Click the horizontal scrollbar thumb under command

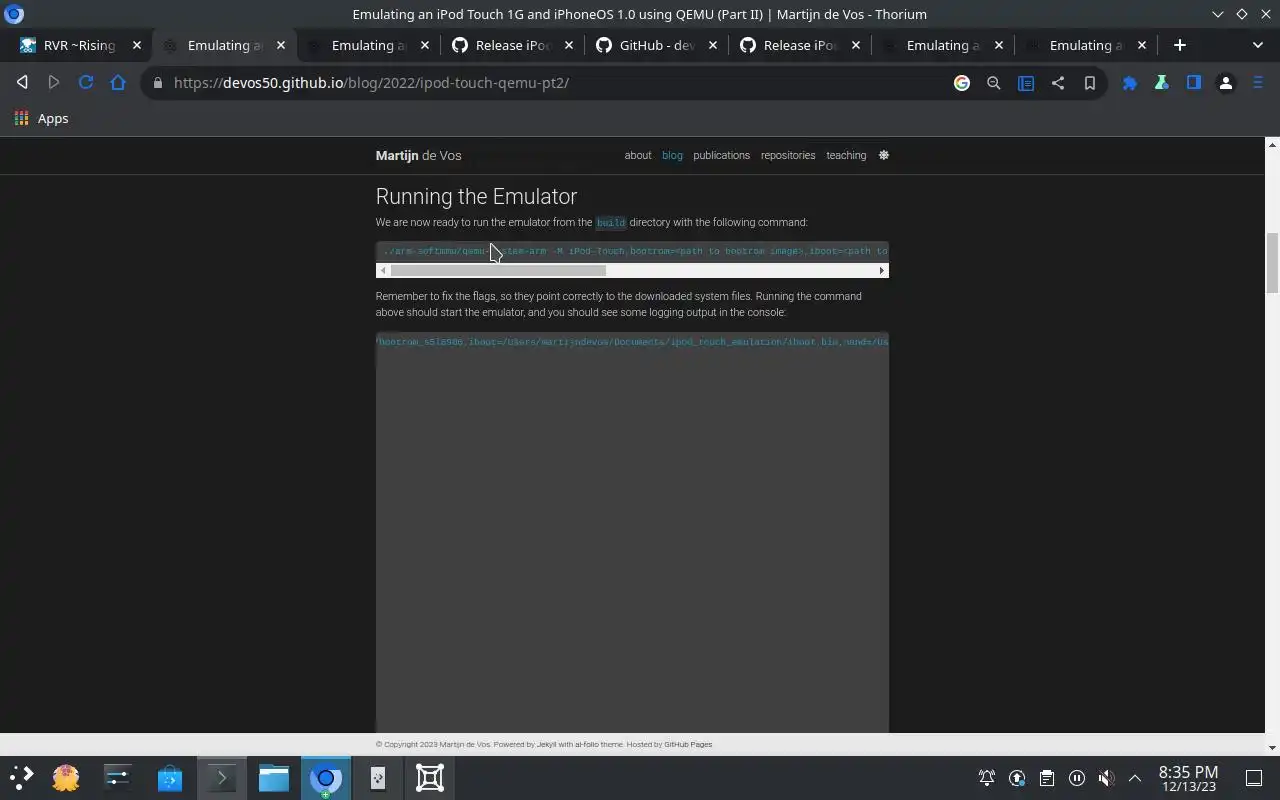498,271
